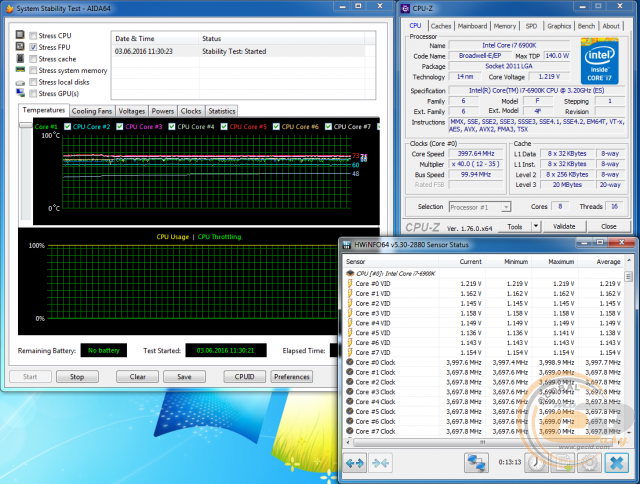Viewport: 640px width, 484px height.
Task: Toggle CPU Core #5 graph checkbox
Action: (x=224, y=127)
